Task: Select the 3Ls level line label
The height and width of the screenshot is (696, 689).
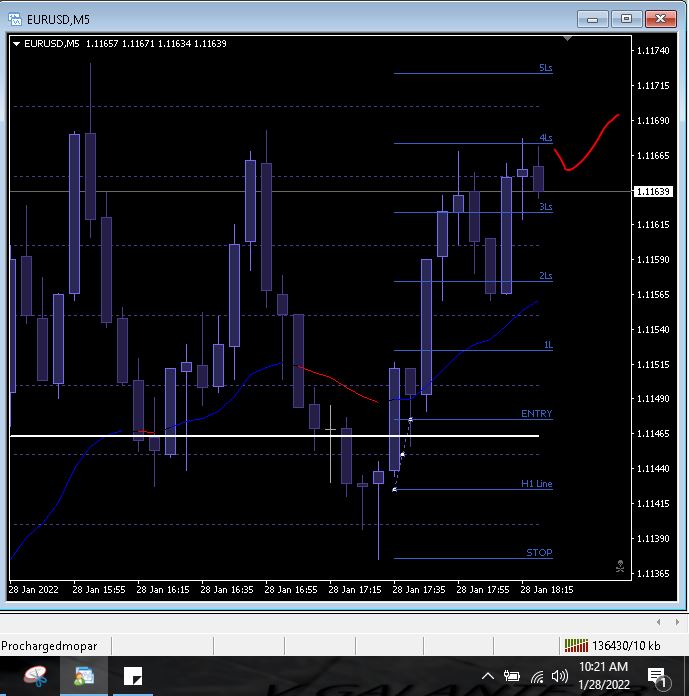Action: click(x=546, y=207)
